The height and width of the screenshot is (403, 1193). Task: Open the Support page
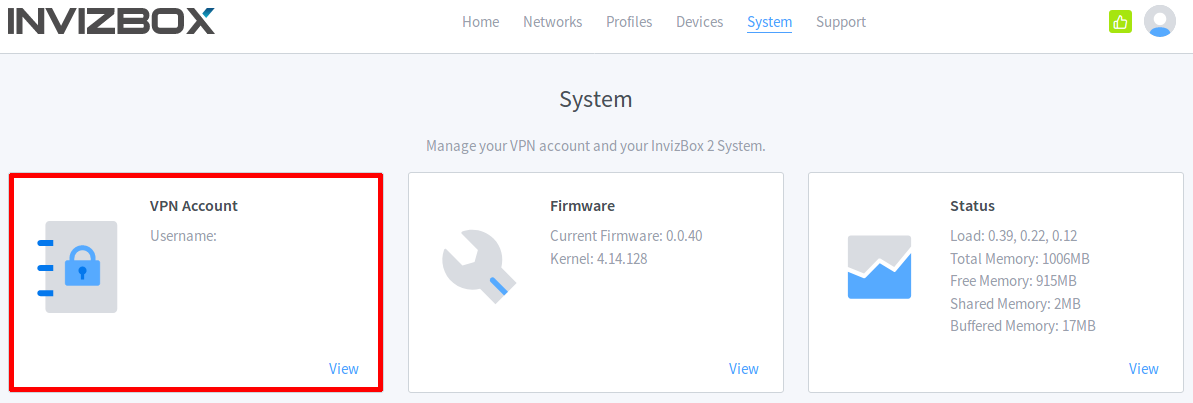click(841, 22)
